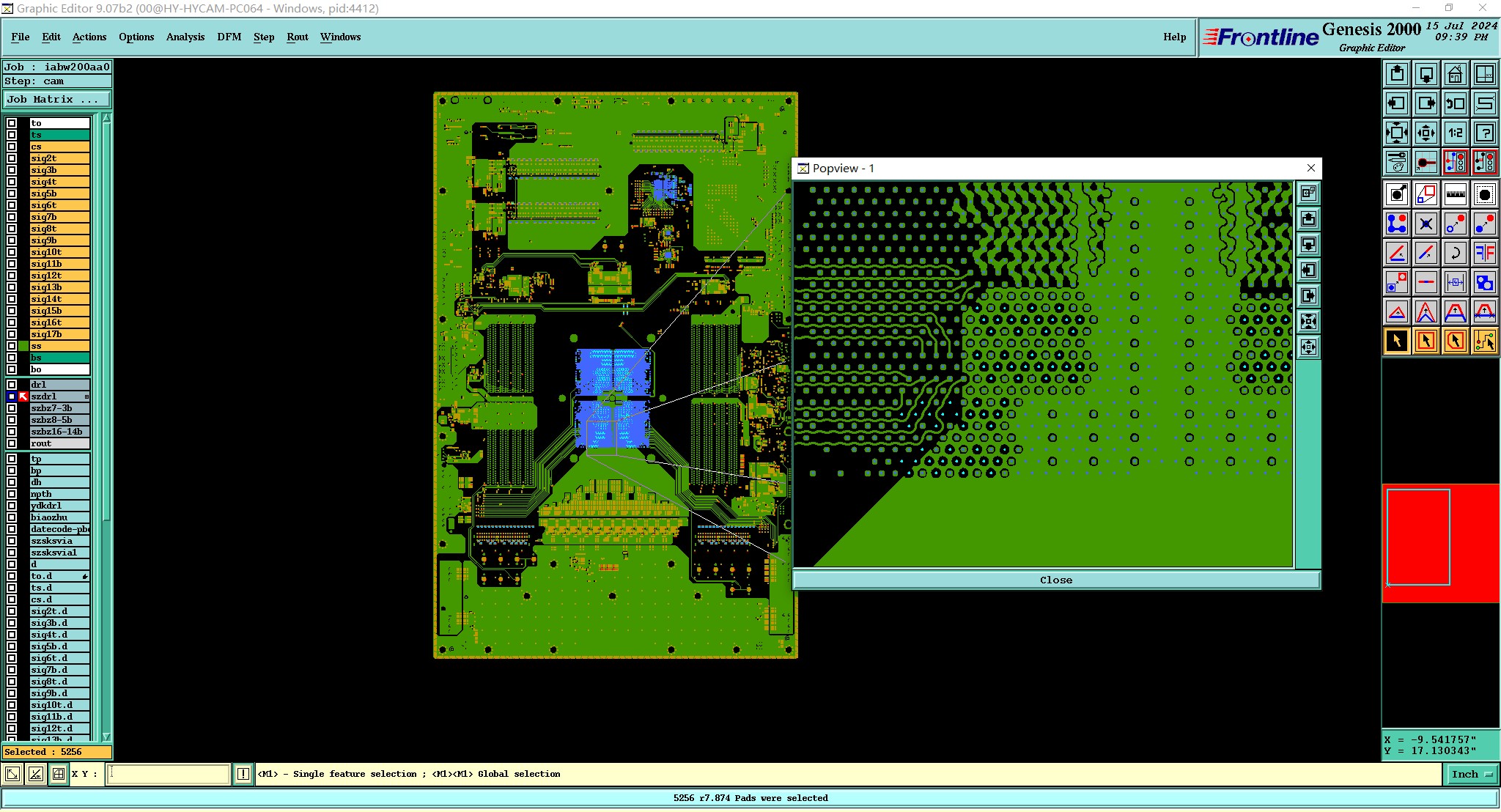The width and height of the screenshot is (1501, 812).
Task: Click the Home view icon
Action: (x=1455, y=74)
